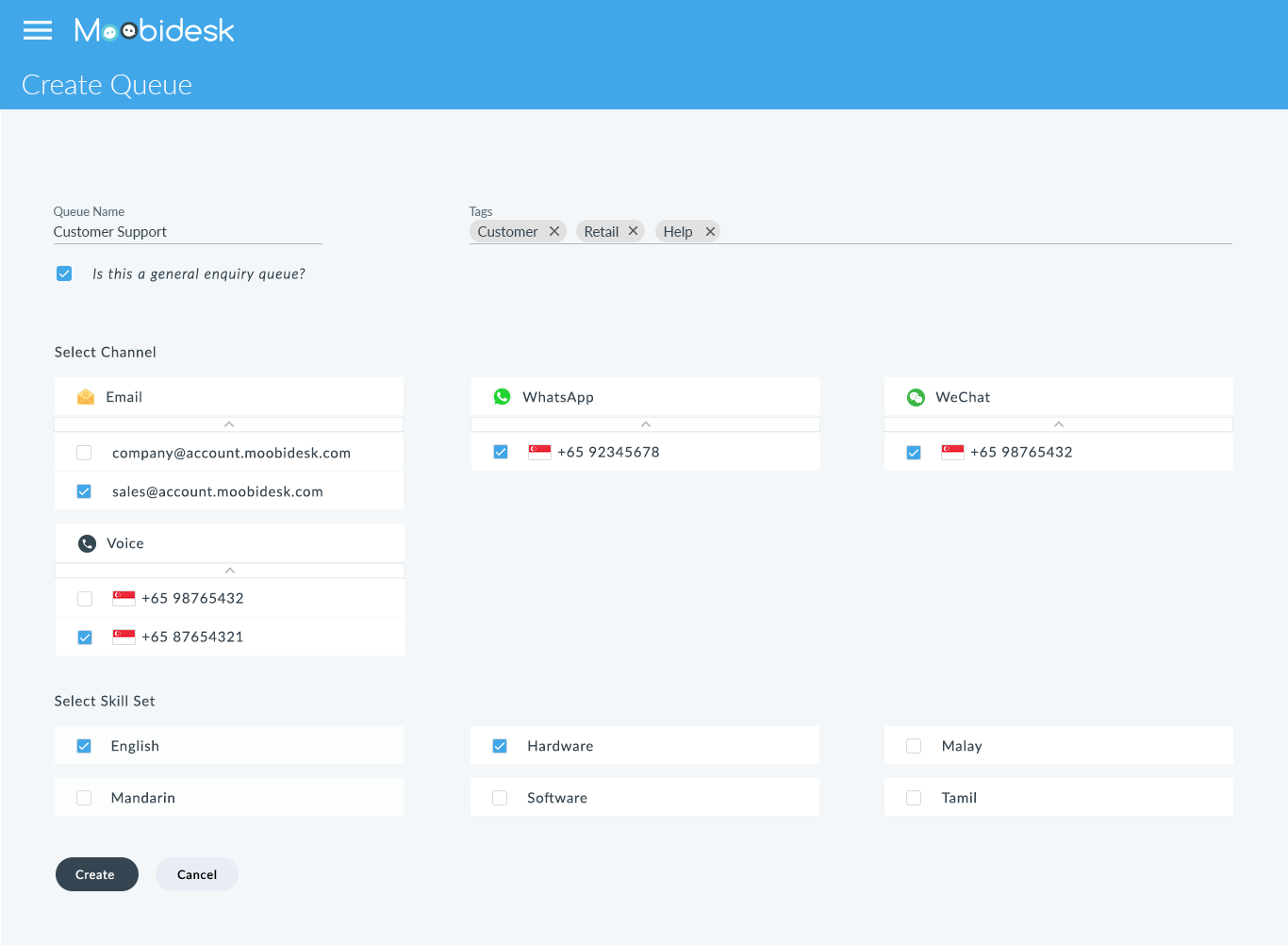
Task: Remove the Customer tag
Action: point(554,231)
